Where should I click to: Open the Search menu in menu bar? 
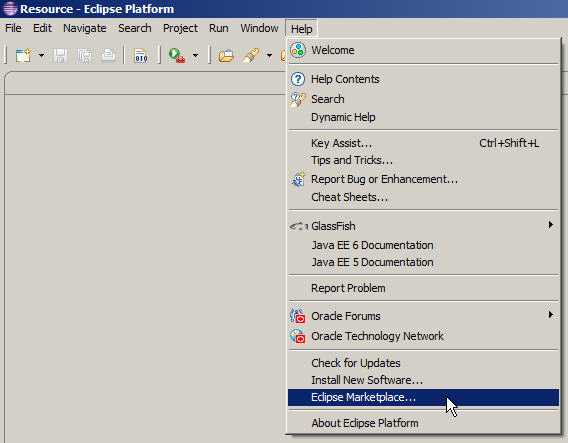135,28
